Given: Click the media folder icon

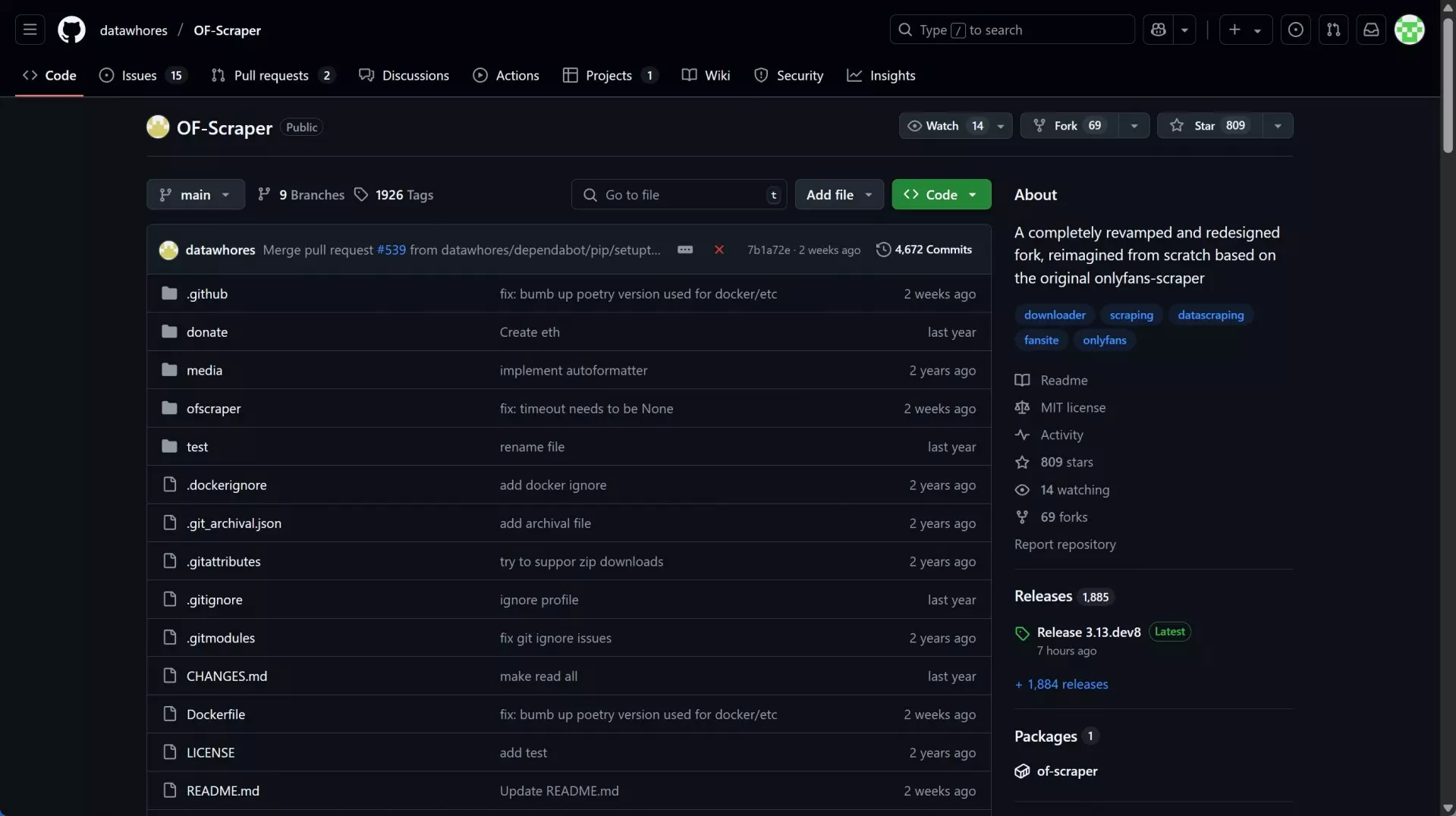Looking at the screenshot, I should (x=169, y=370).
